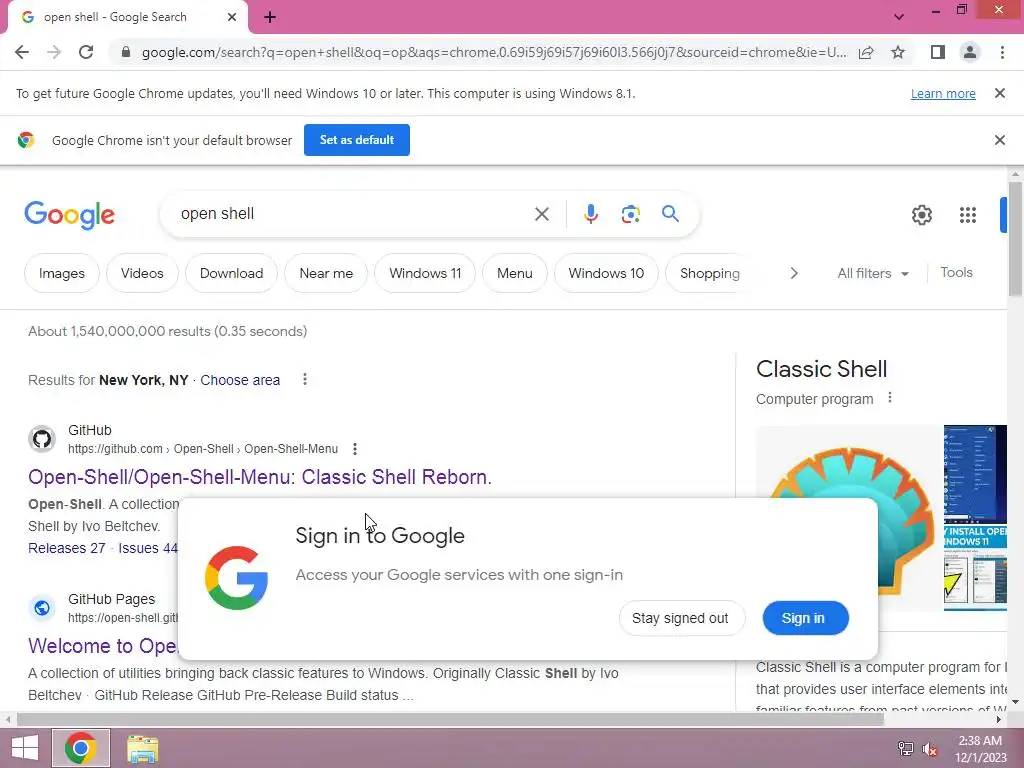The image size is (1024, 768).
Task: Clear the search box text
Action: [x=541, y=214]
